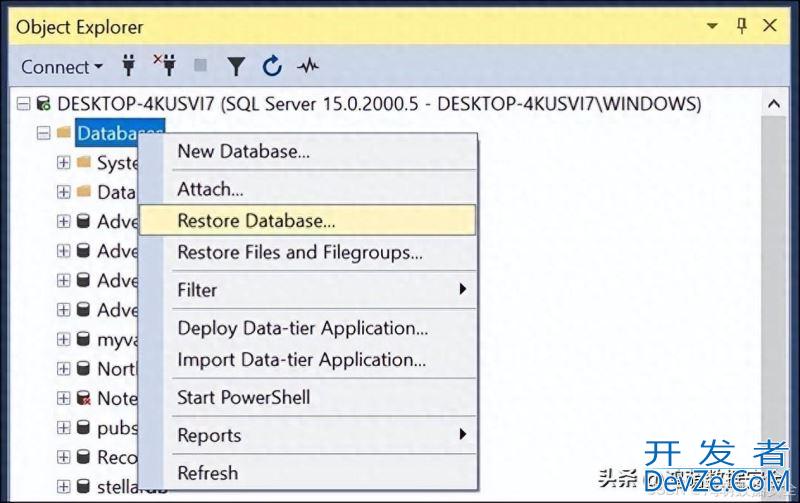Click the scrollbar up arrow in Object Explorer

tap(774, 104)
